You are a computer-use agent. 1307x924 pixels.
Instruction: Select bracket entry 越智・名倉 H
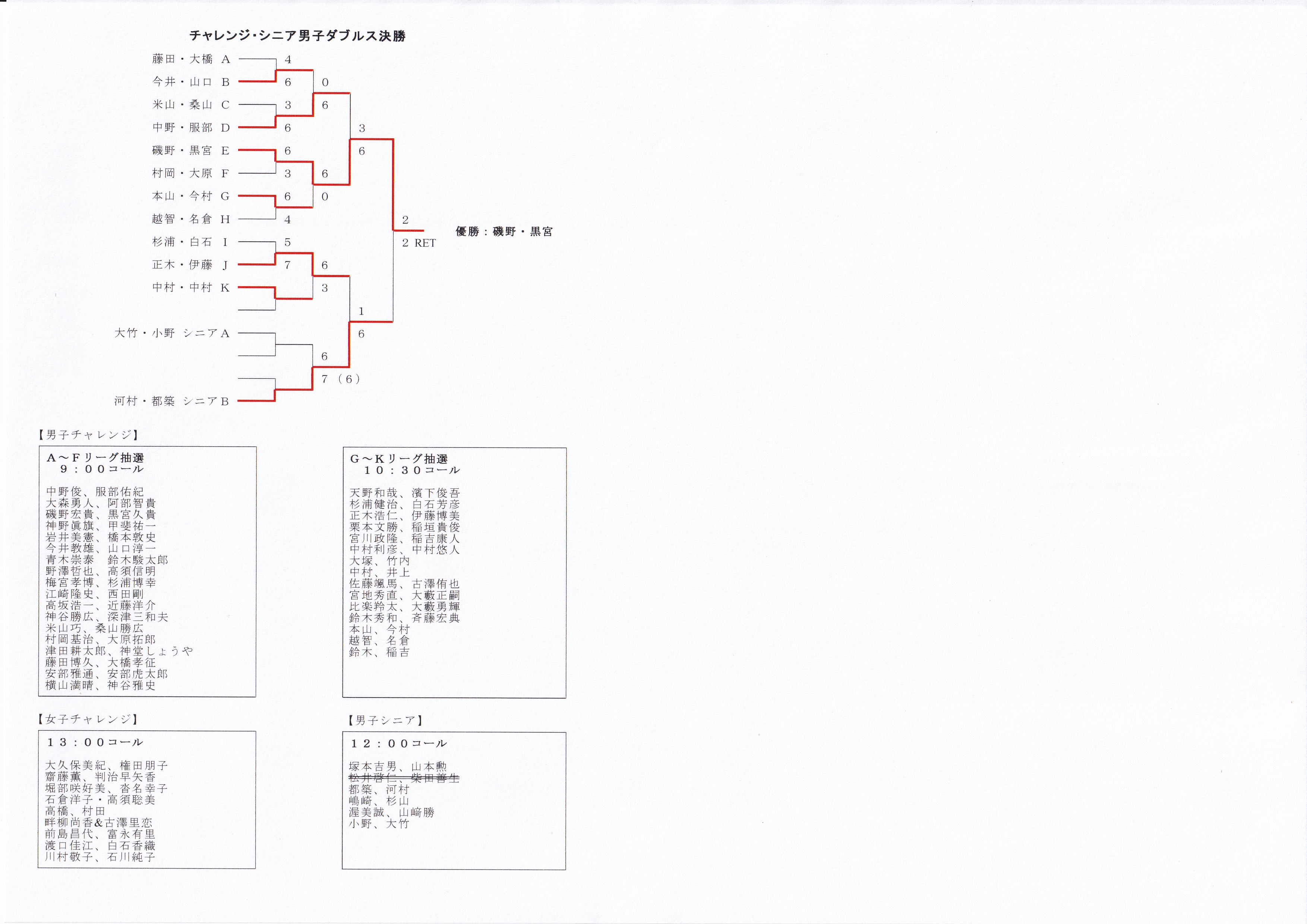[x=191, y=219]
